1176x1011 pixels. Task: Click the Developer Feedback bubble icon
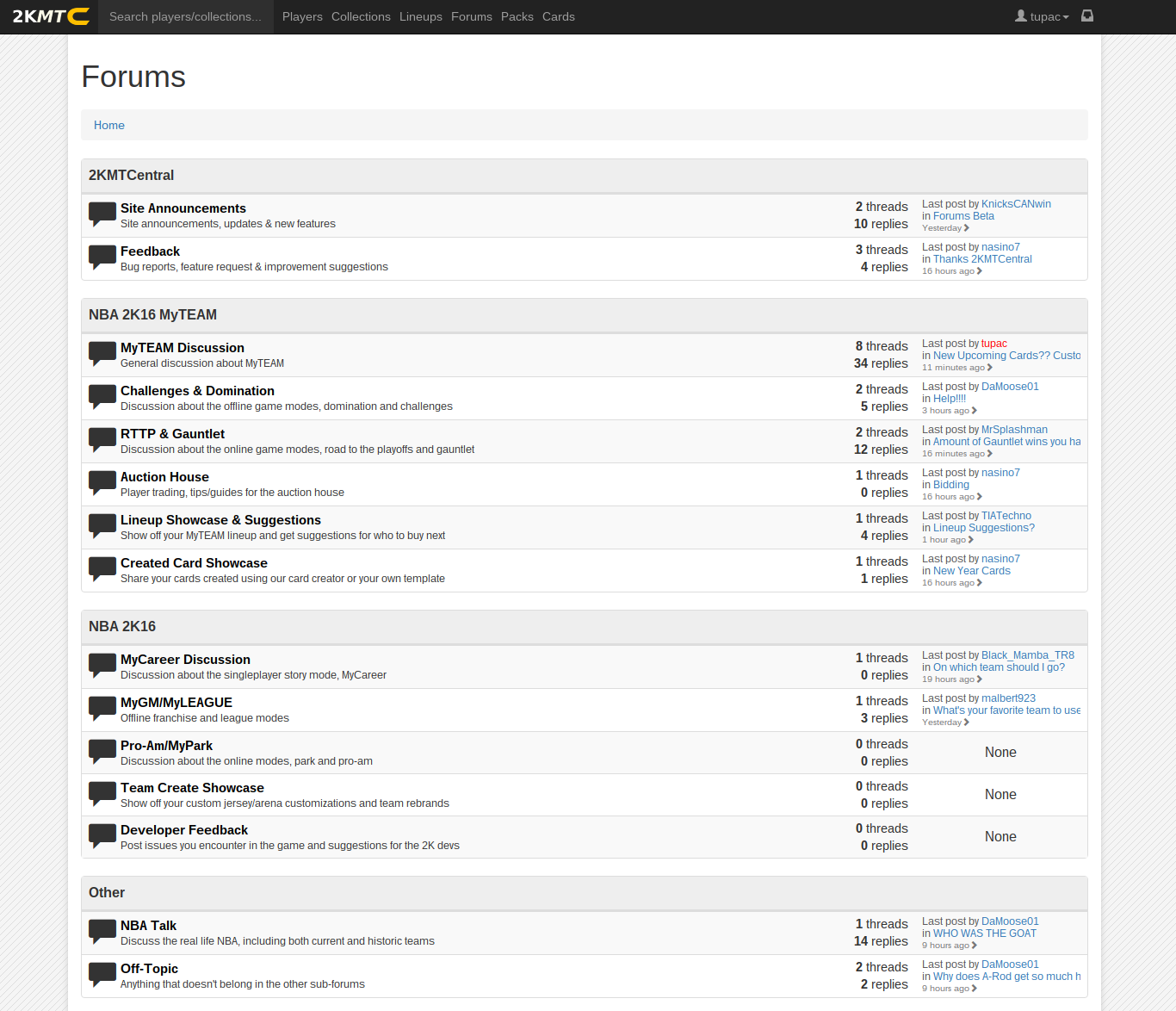click(x=102, y=836)
